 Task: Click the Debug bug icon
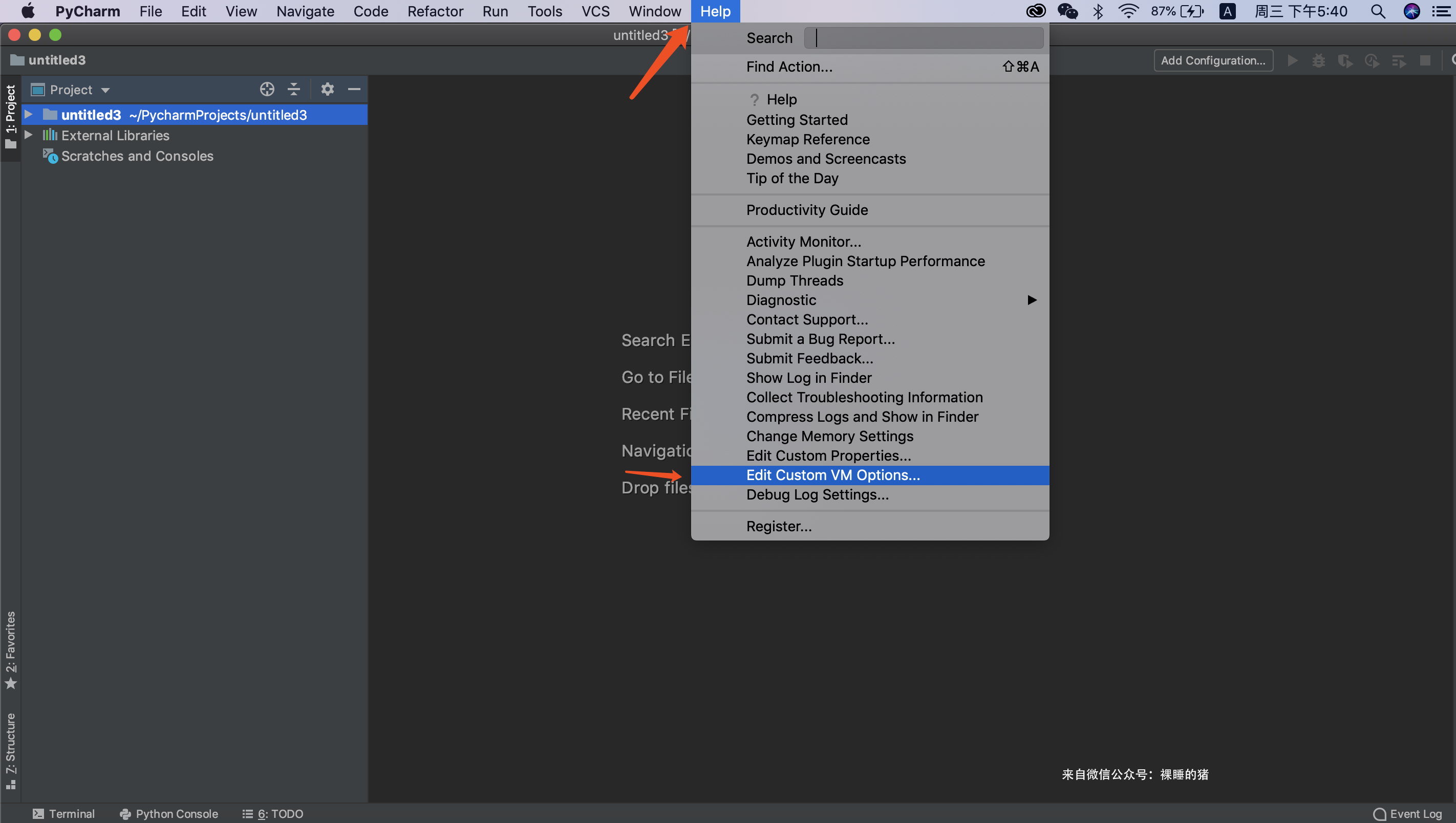click(1319, 60)
